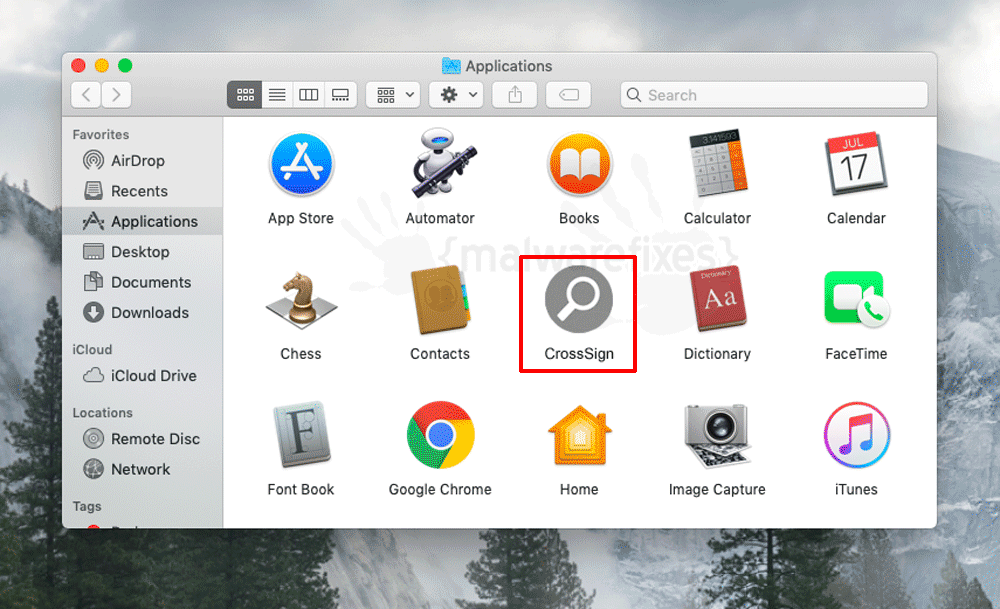Viewport: 1000px width, 609px height.
Task: Open the gear Action menu
Action: pyautogui.click(x=456, y=95)
